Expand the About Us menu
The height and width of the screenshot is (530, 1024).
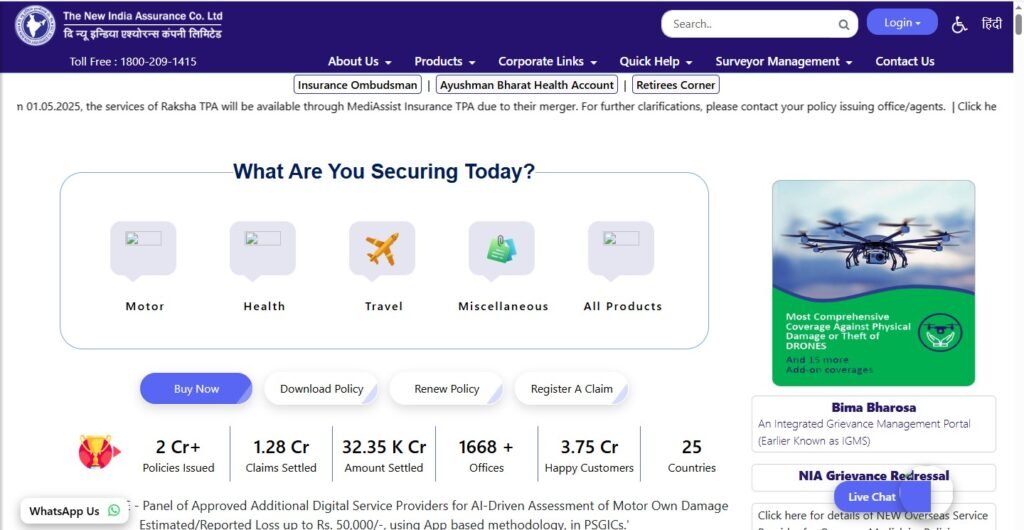360,61
